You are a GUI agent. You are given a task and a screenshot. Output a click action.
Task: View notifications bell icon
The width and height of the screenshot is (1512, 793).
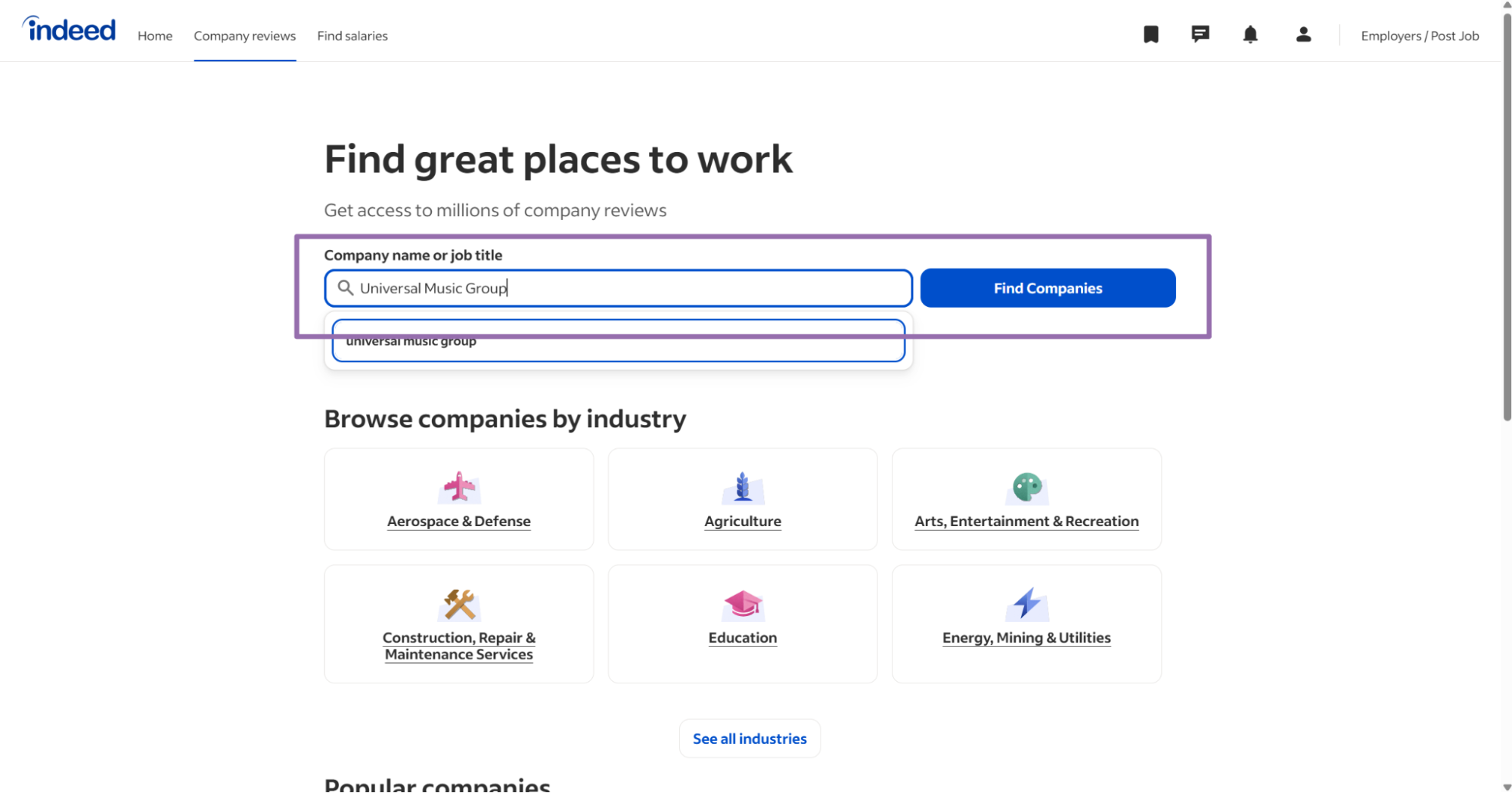(1250, 35)
